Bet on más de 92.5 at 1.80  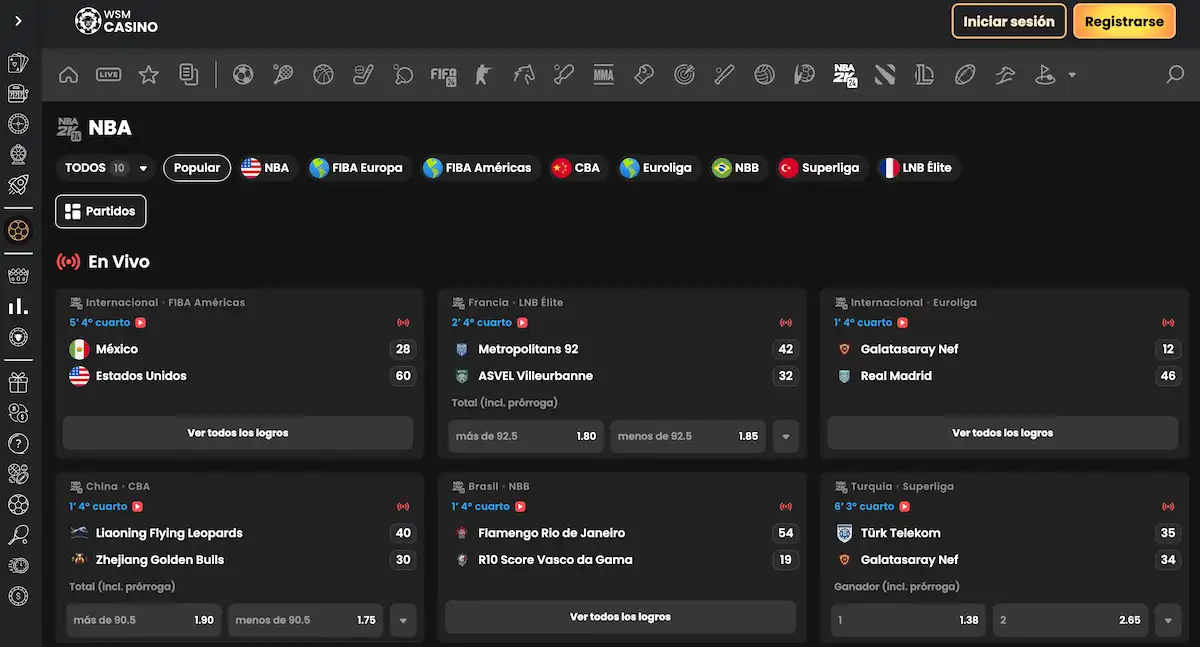[x=526, y=436]
